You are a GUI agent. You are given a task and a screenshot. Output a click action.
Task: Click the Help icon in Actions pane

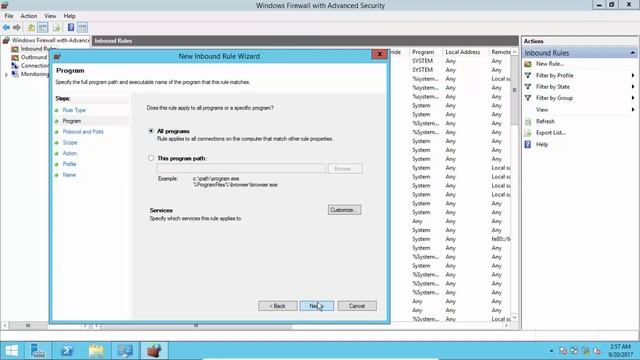click(528, 144)
